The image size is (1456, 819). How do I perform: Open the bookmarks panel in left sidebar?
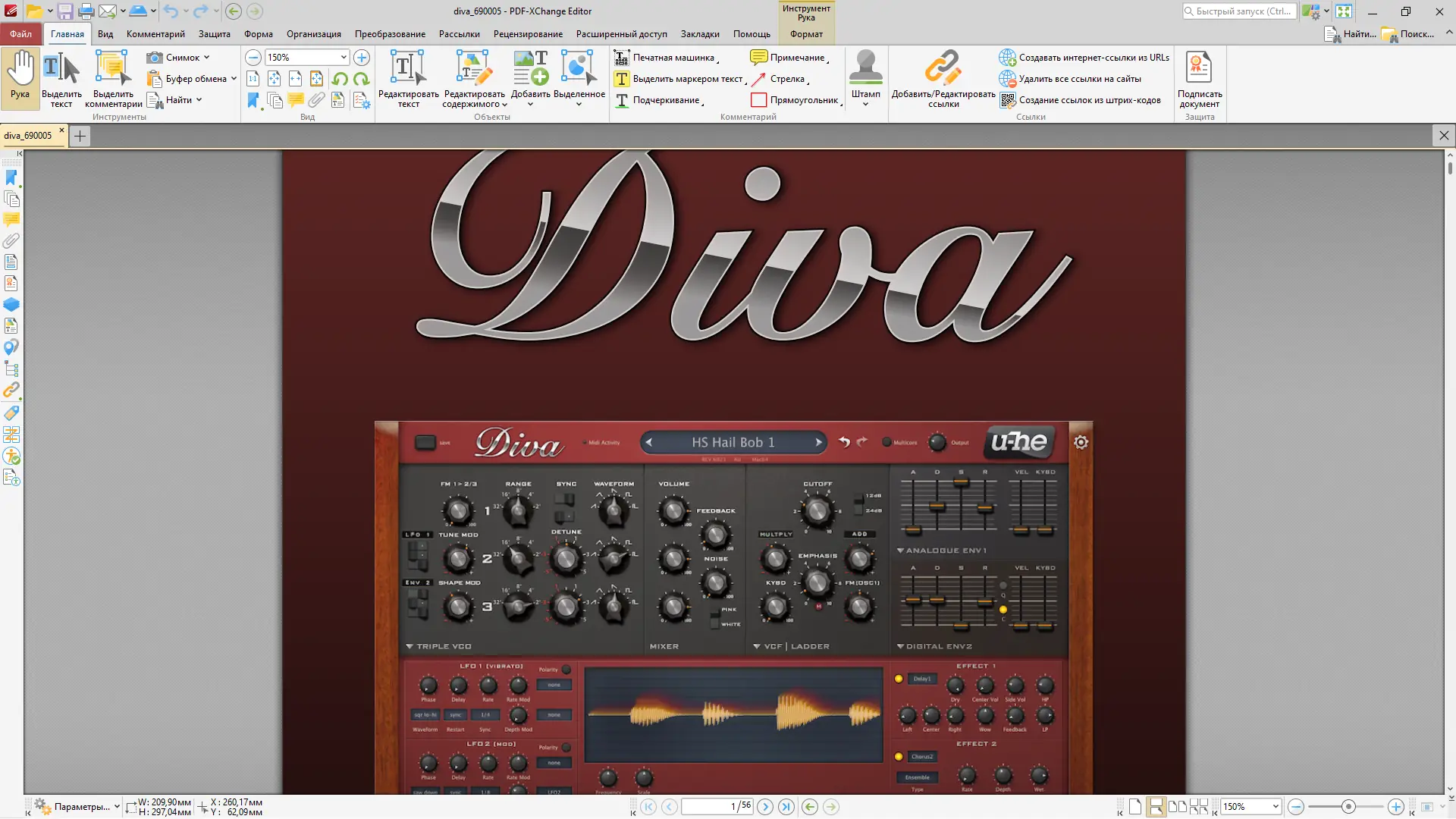[x=11, y=177]
